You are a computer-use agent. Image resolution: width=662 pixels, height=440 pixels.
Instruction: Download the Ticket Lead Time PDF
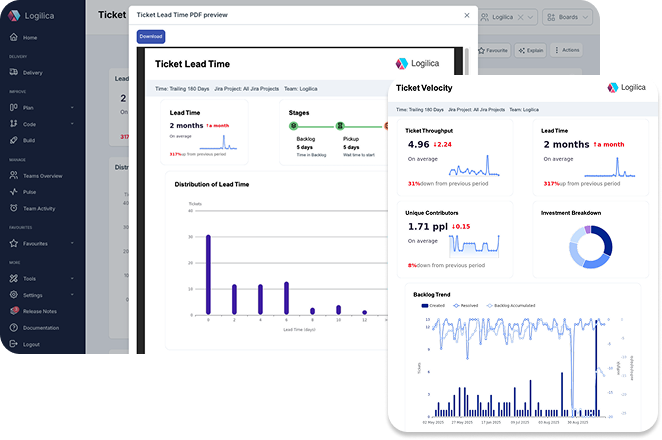(151, 37)
